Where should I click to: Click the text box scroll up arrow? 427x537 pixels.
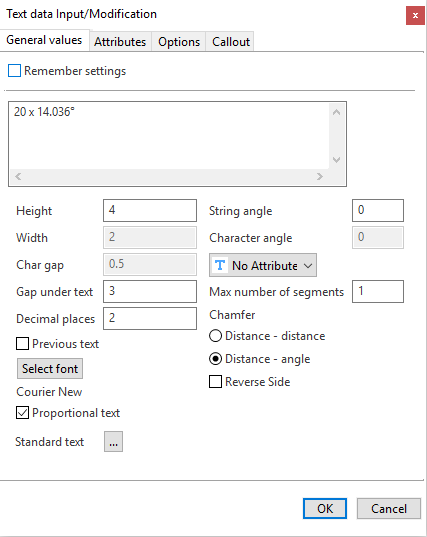pos(336,112)
